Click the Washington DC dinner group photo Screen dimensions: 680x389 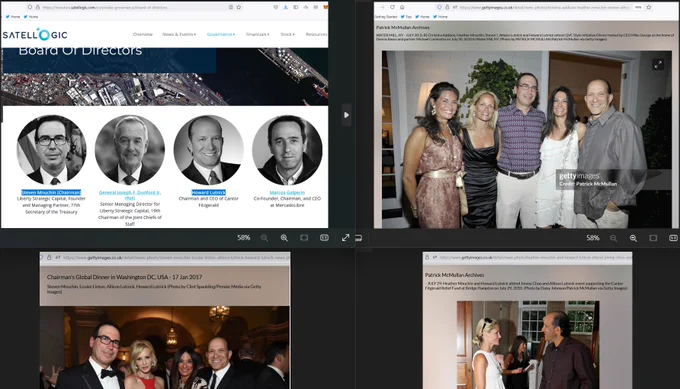(x=165, y=347)
